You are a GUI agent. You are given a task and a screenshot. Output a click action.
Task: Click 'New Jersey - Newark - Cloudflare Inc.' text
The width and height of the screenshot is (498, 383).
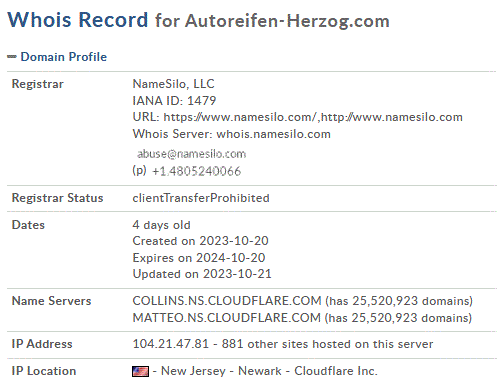269,371
